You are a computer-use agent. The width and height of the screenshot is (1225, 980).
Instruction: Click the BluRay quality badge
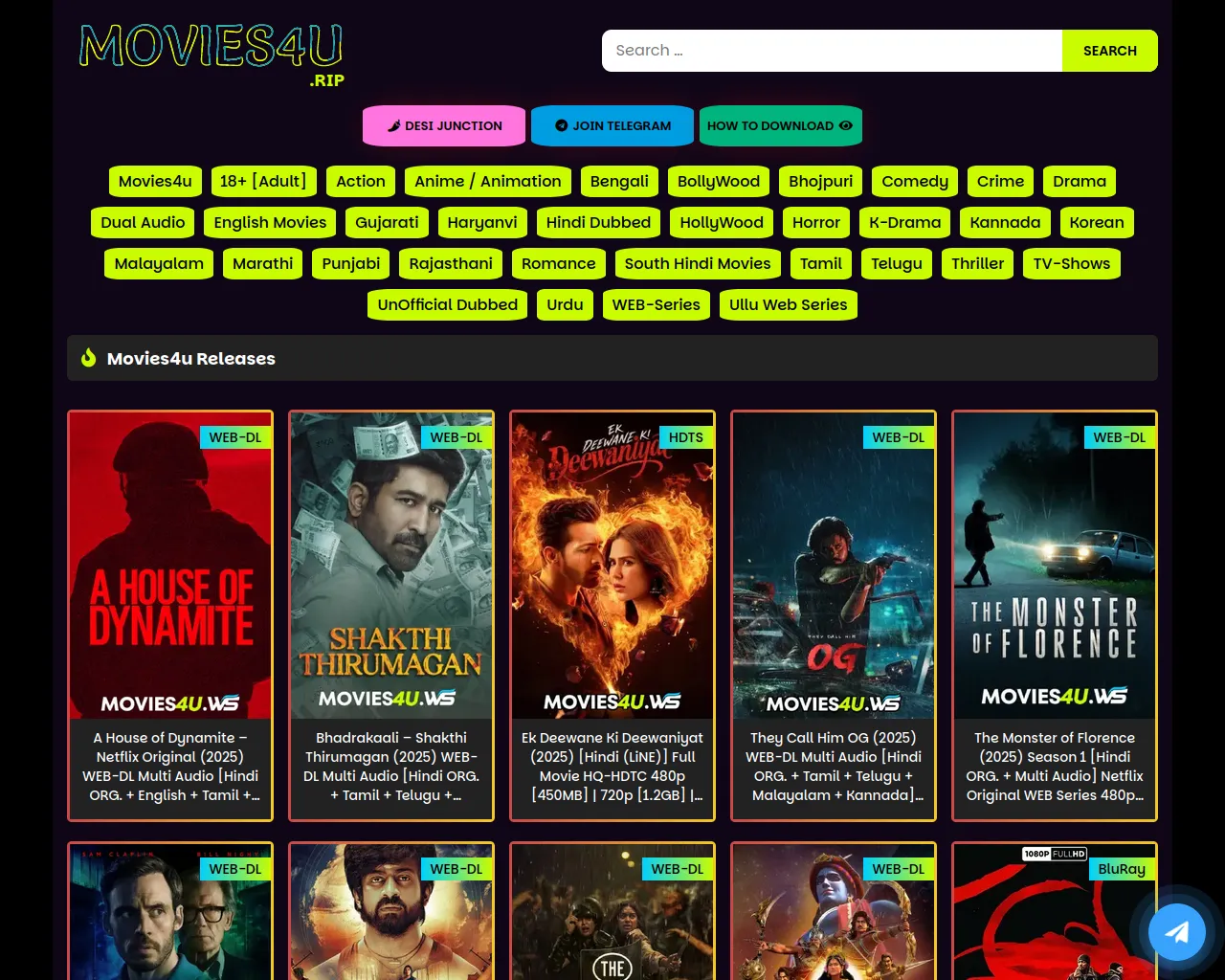pyautogui.click(x=1121, y=869)
